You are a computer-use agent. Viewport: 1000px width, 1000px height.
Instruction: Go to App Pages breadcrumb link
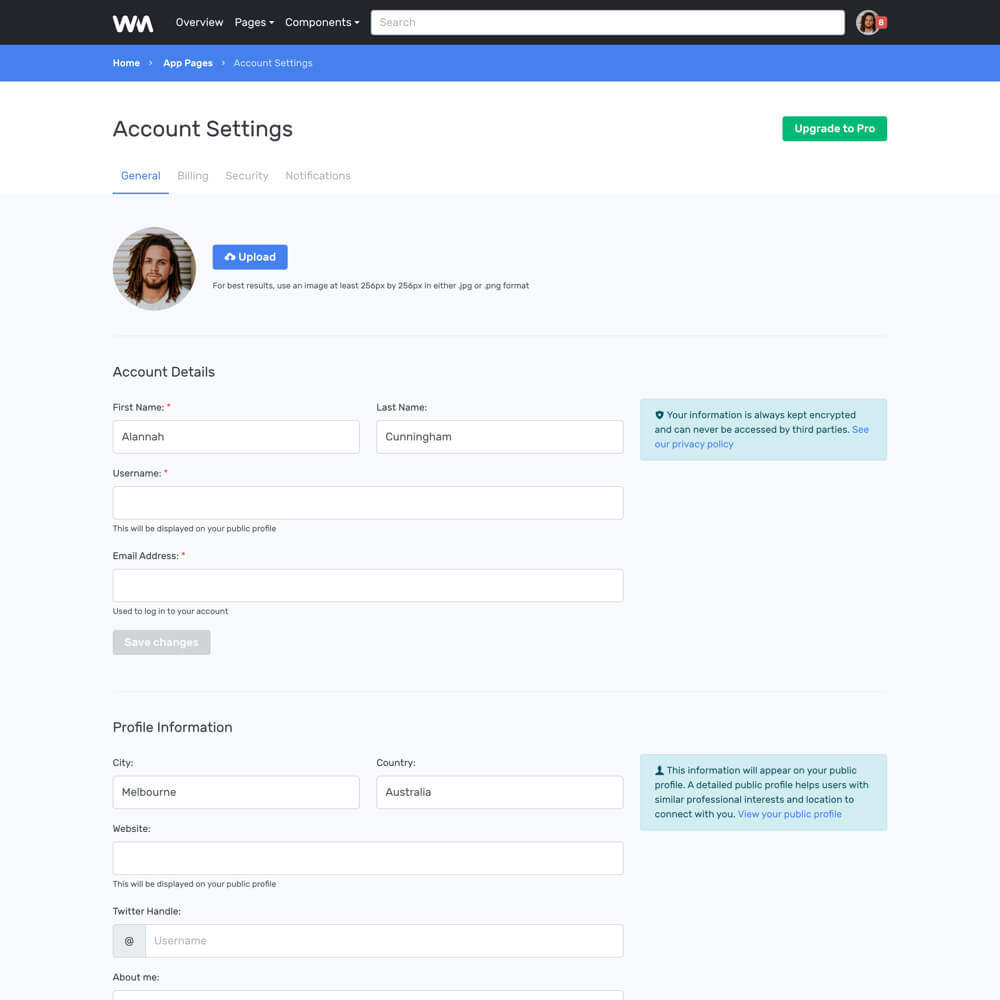pos(188,63)
